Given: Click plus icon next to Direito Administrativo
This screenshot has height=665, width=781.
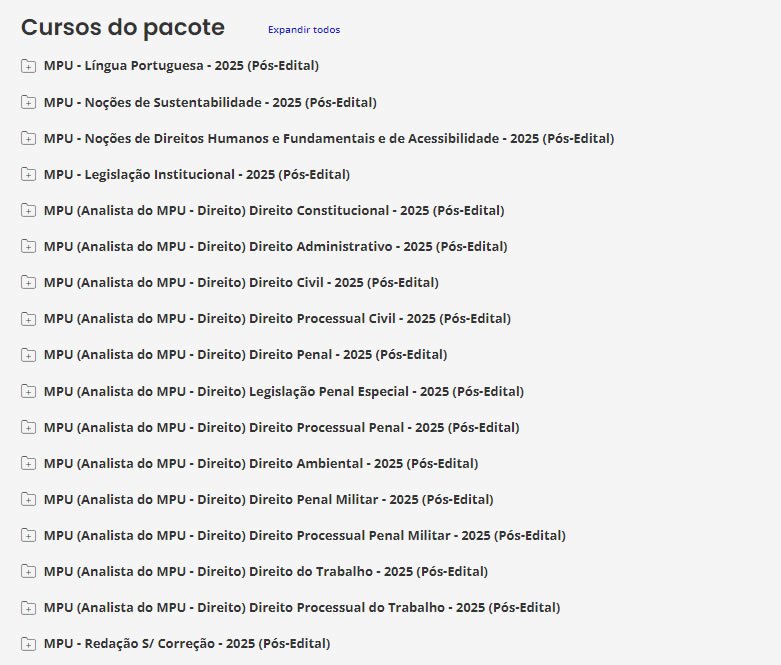Looking at the screenshot, I should (x=28, y=247).
